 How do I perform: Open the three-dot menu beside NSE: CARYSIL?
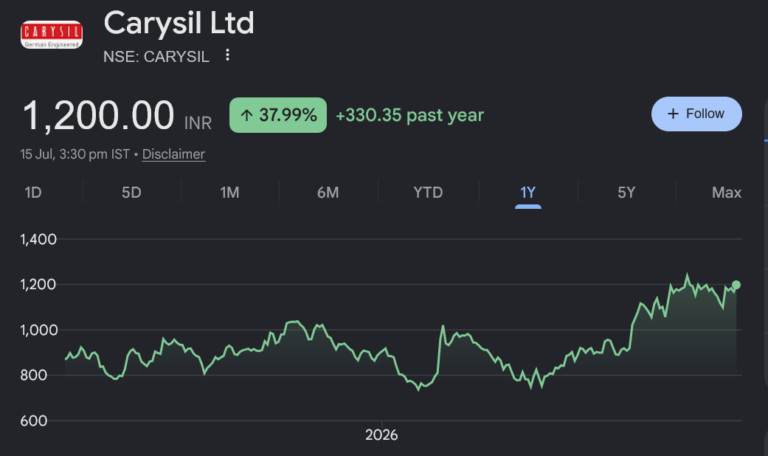point(227,55)
